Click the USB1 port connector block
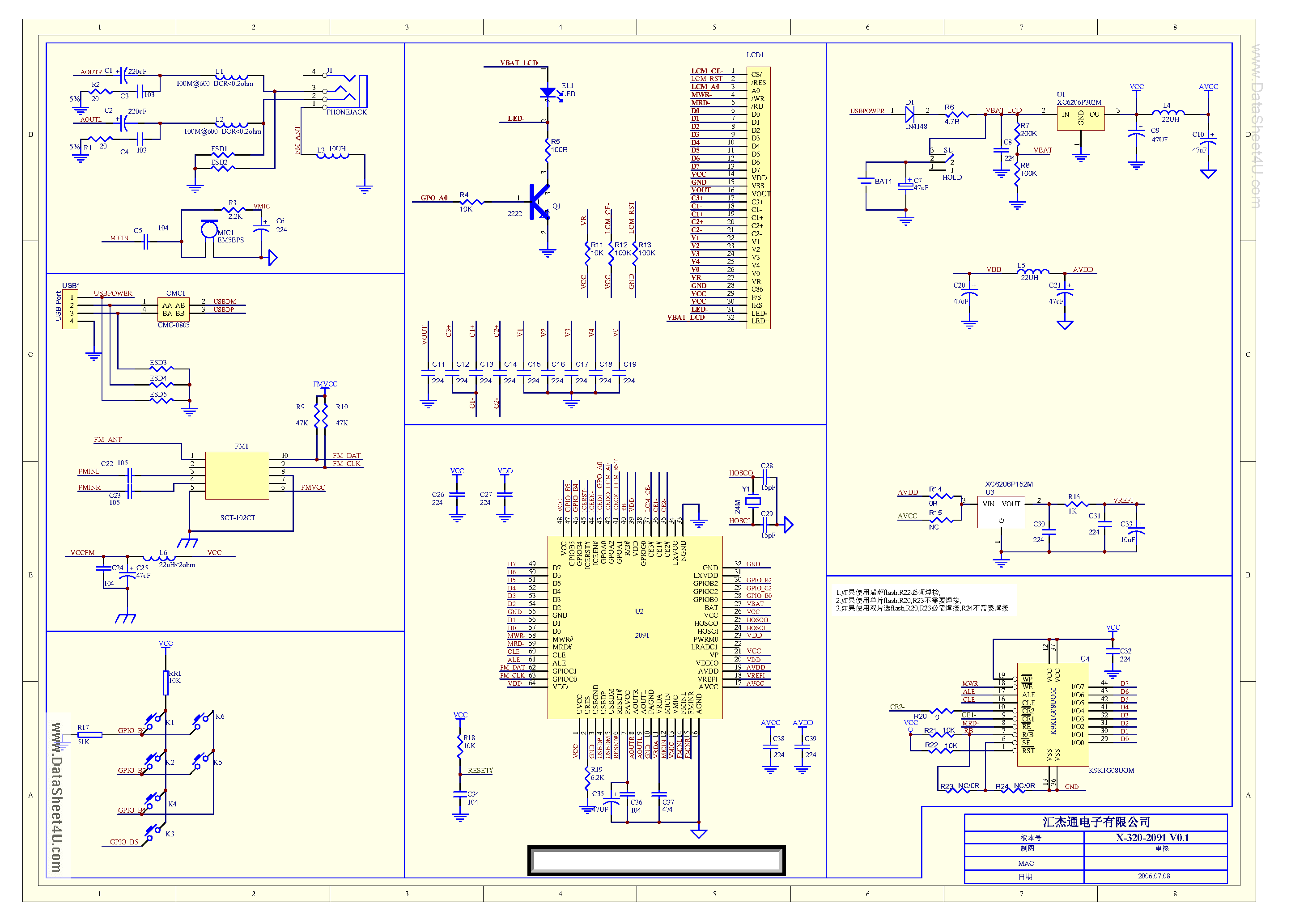 point(70,309)
